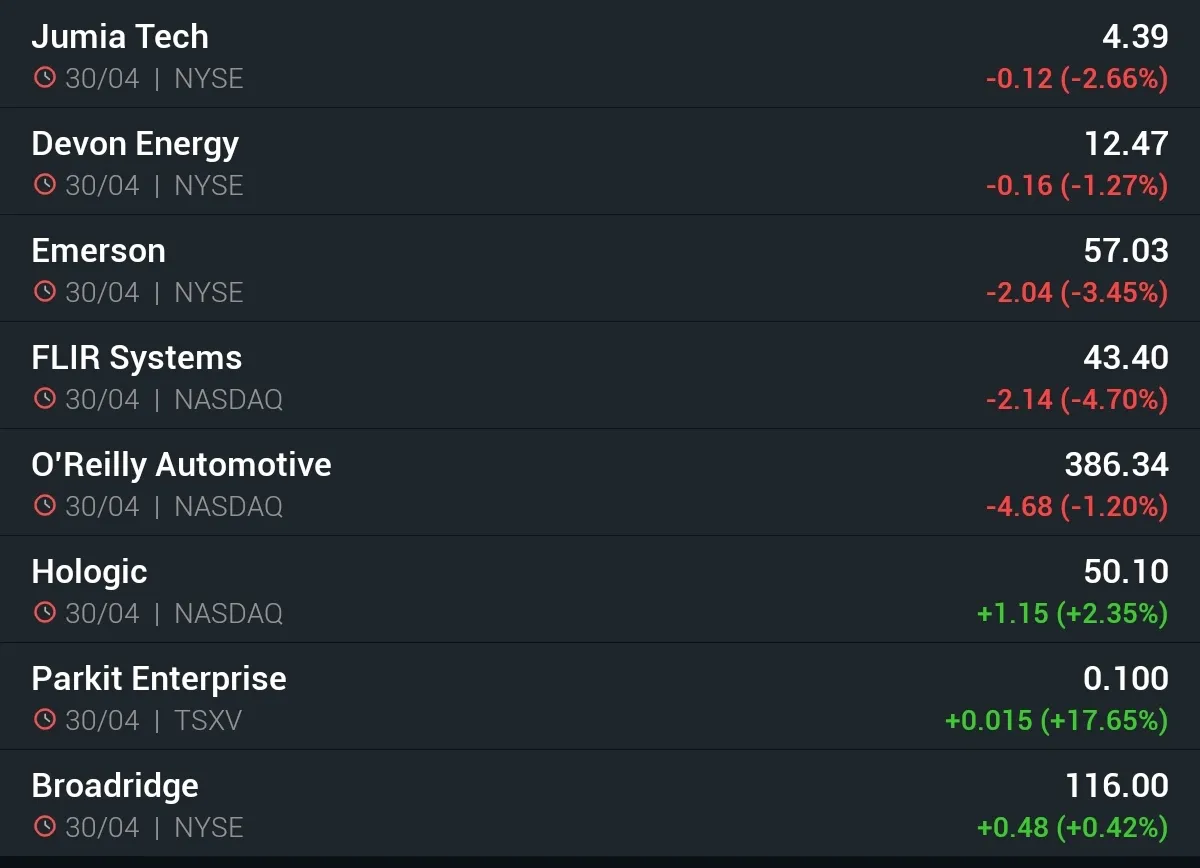The width and height of the screenshot is (1200, 868).
Task: Click the clock icon under Jumia Tech
Action: tap(44, 78)
